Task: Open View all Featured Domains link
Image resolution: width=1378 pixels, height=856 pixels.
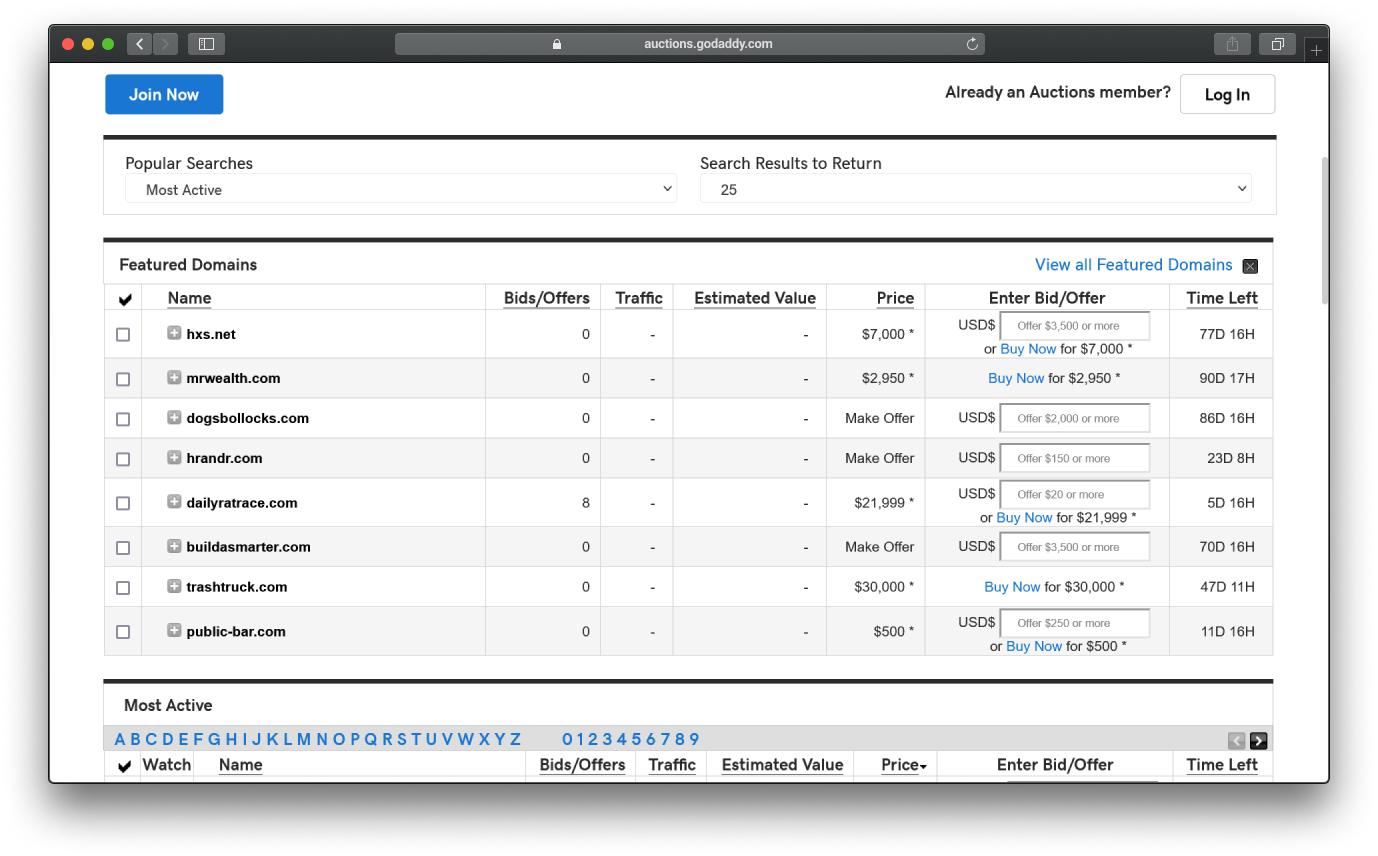Action: (x=1133, y=265)
